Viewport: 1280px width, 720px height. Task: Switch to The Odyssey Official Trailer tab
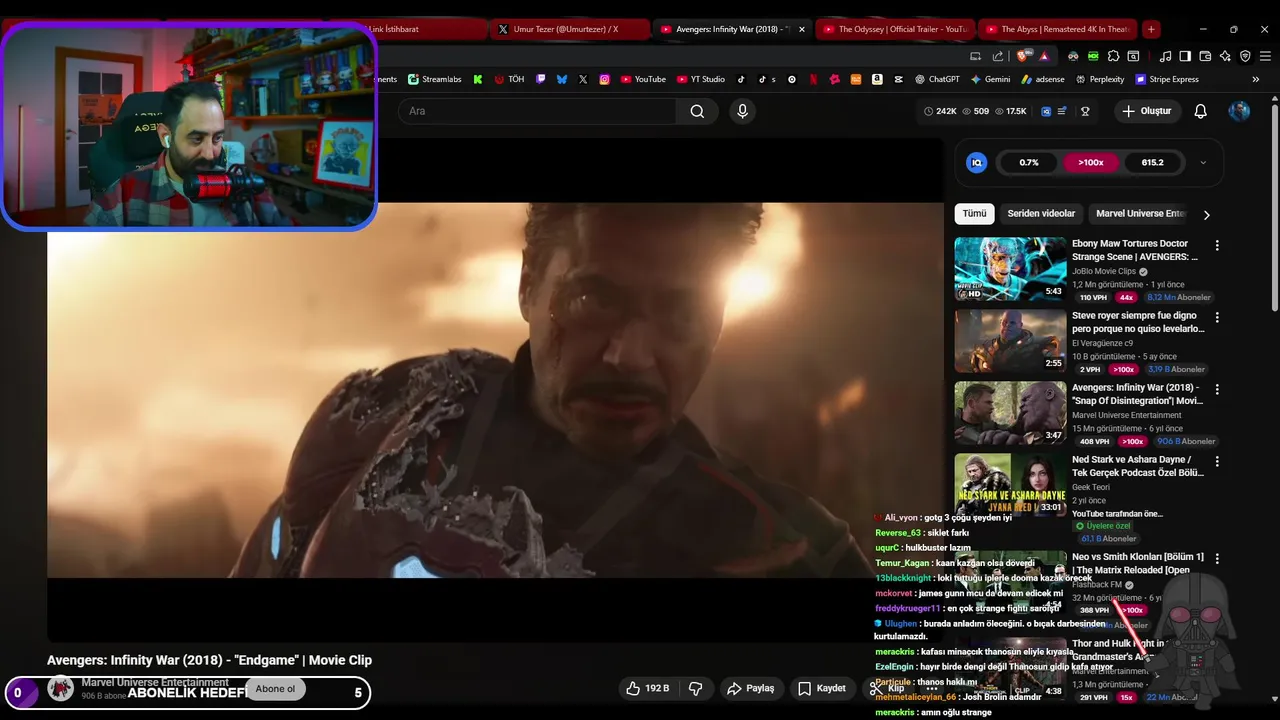894,29
